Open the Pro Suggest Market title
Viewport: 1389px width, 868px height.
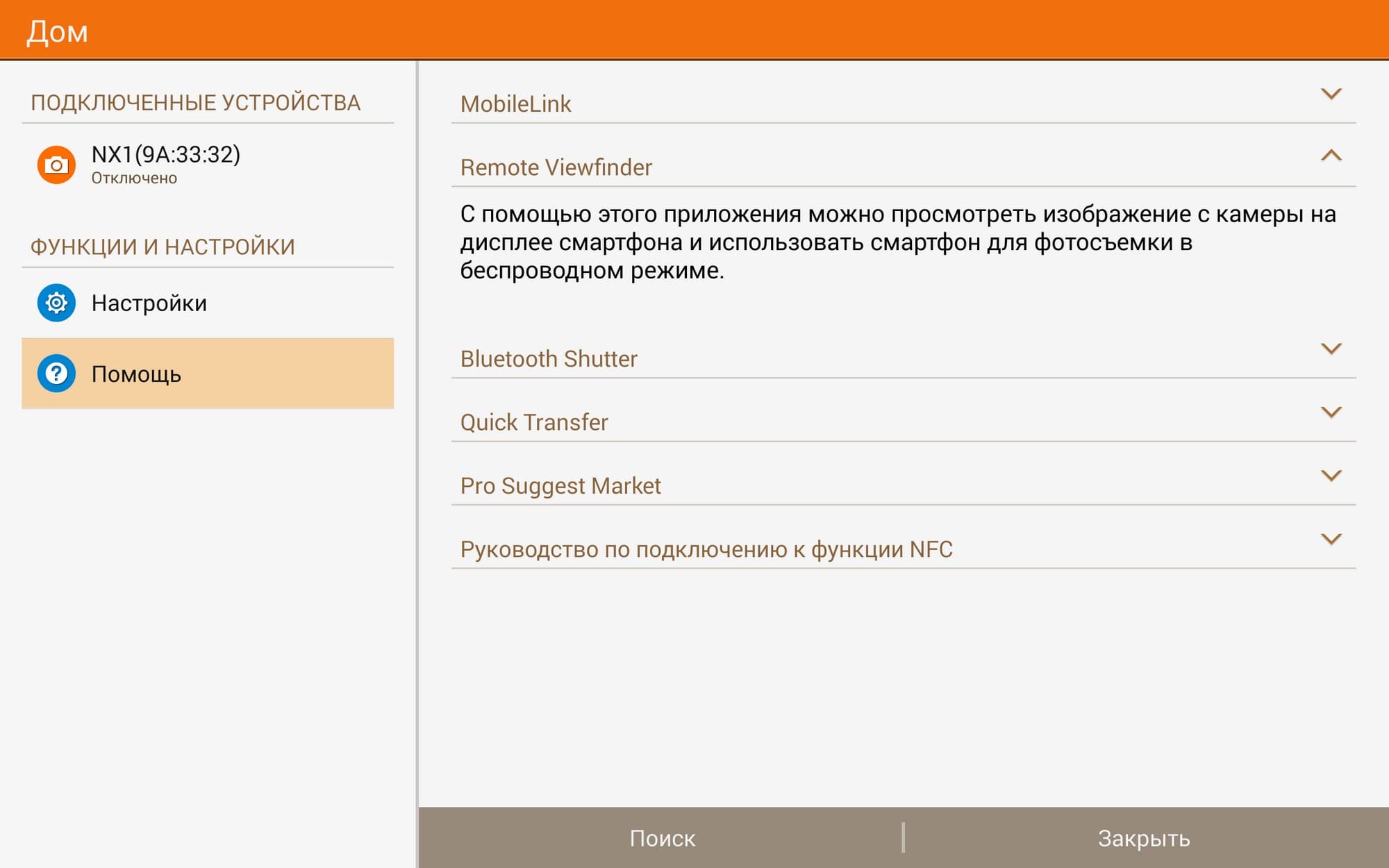coord(560,486)
